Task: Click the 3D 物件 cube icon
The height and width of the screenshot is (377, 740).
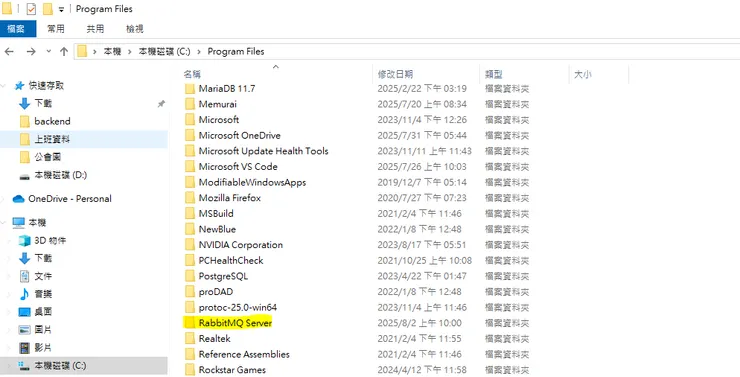Action: click(x=24, y=241)
